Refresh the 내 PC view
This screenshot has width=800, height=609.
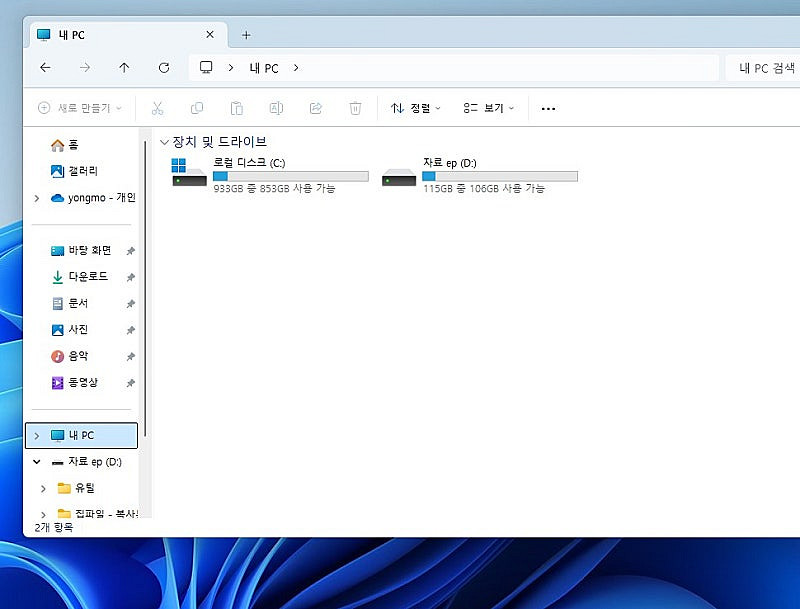pyautogui.click(x=164, y=67)
